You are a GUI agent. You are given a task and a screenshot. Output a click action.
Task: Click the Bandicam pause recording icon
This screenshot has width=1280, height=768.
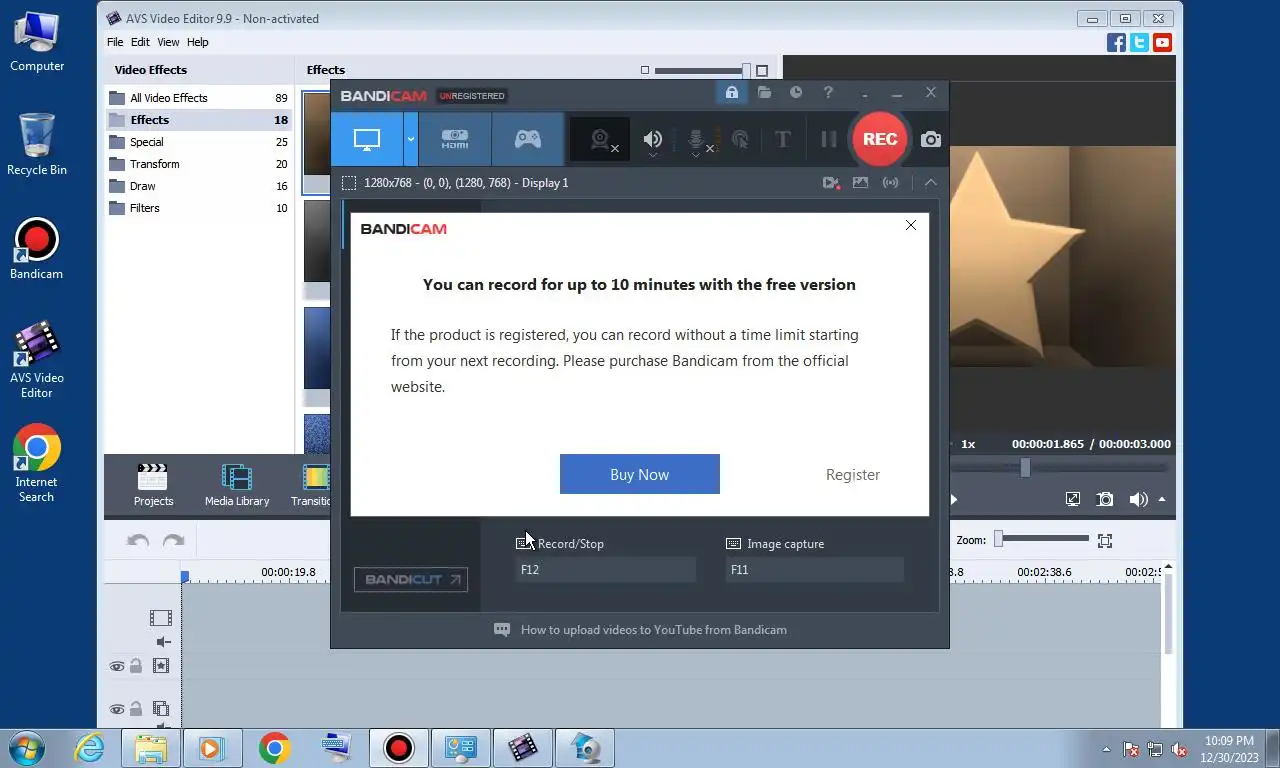pyautogui.click(x=828, y=140)
